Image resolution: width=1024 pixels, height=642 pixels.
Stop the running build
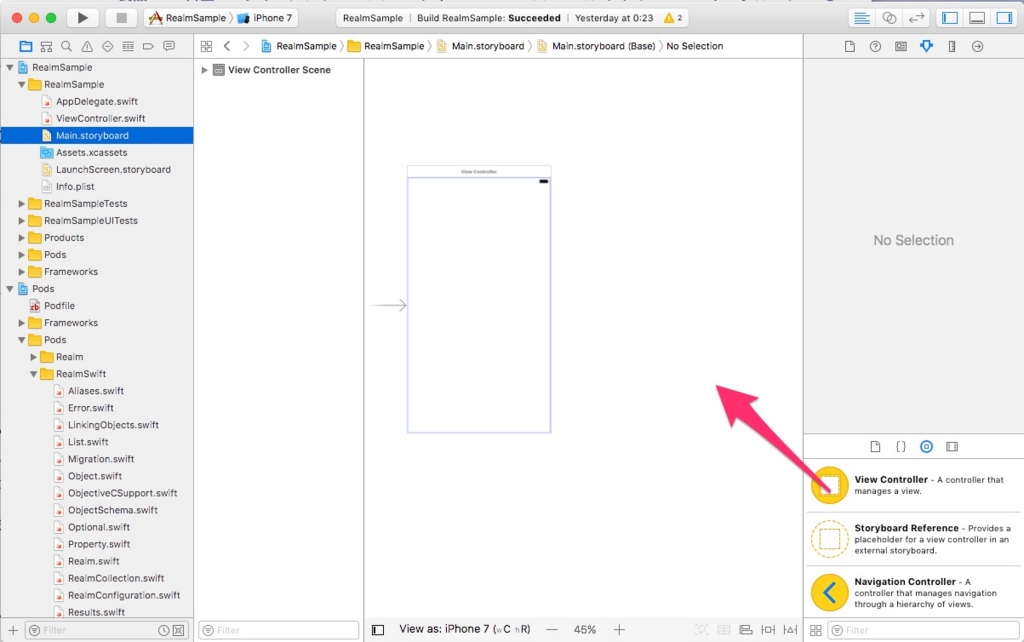(121, 18)
